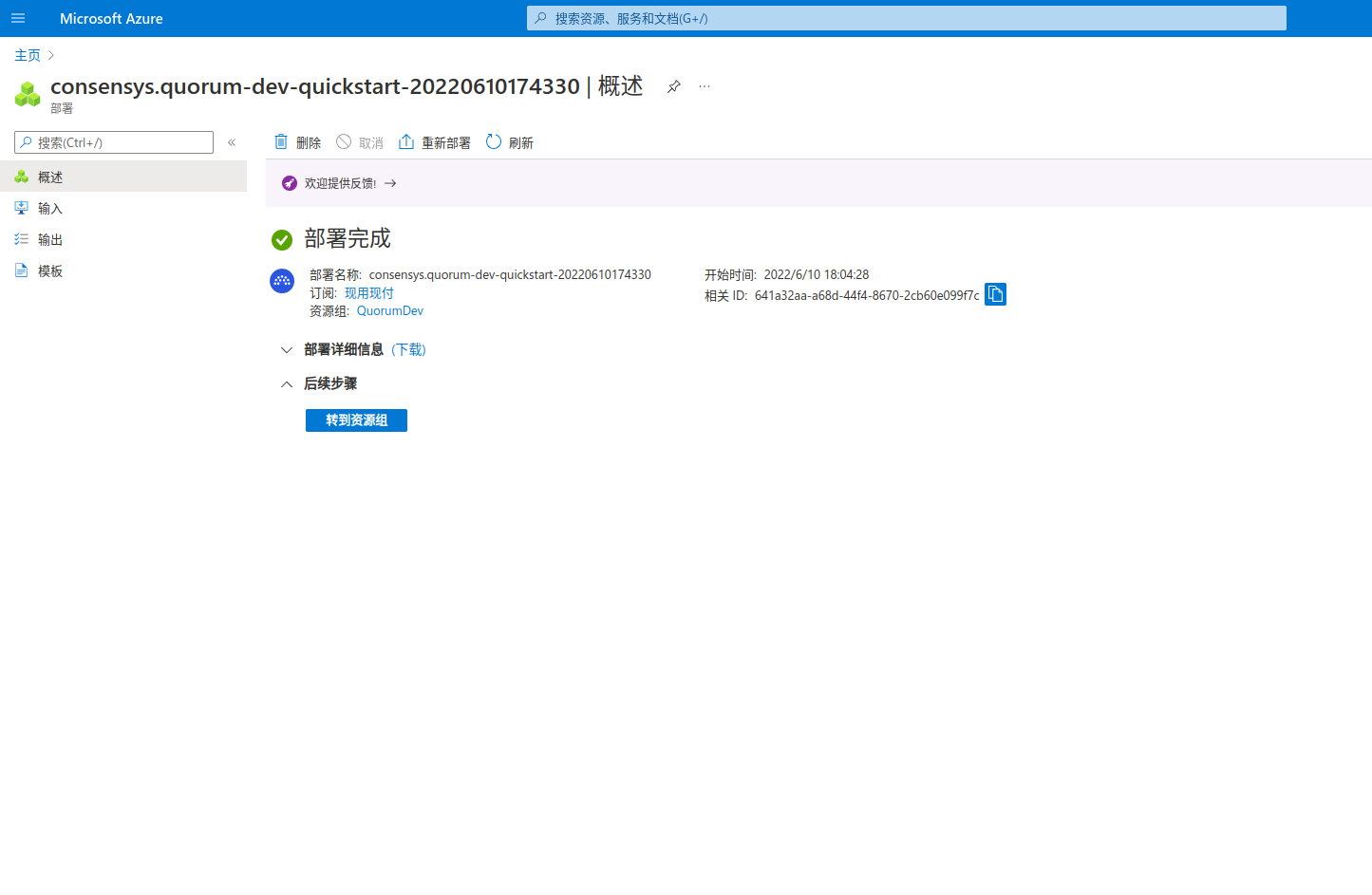
Task: Expand 部署详细信息 section chevron
Action: [287, 350]
